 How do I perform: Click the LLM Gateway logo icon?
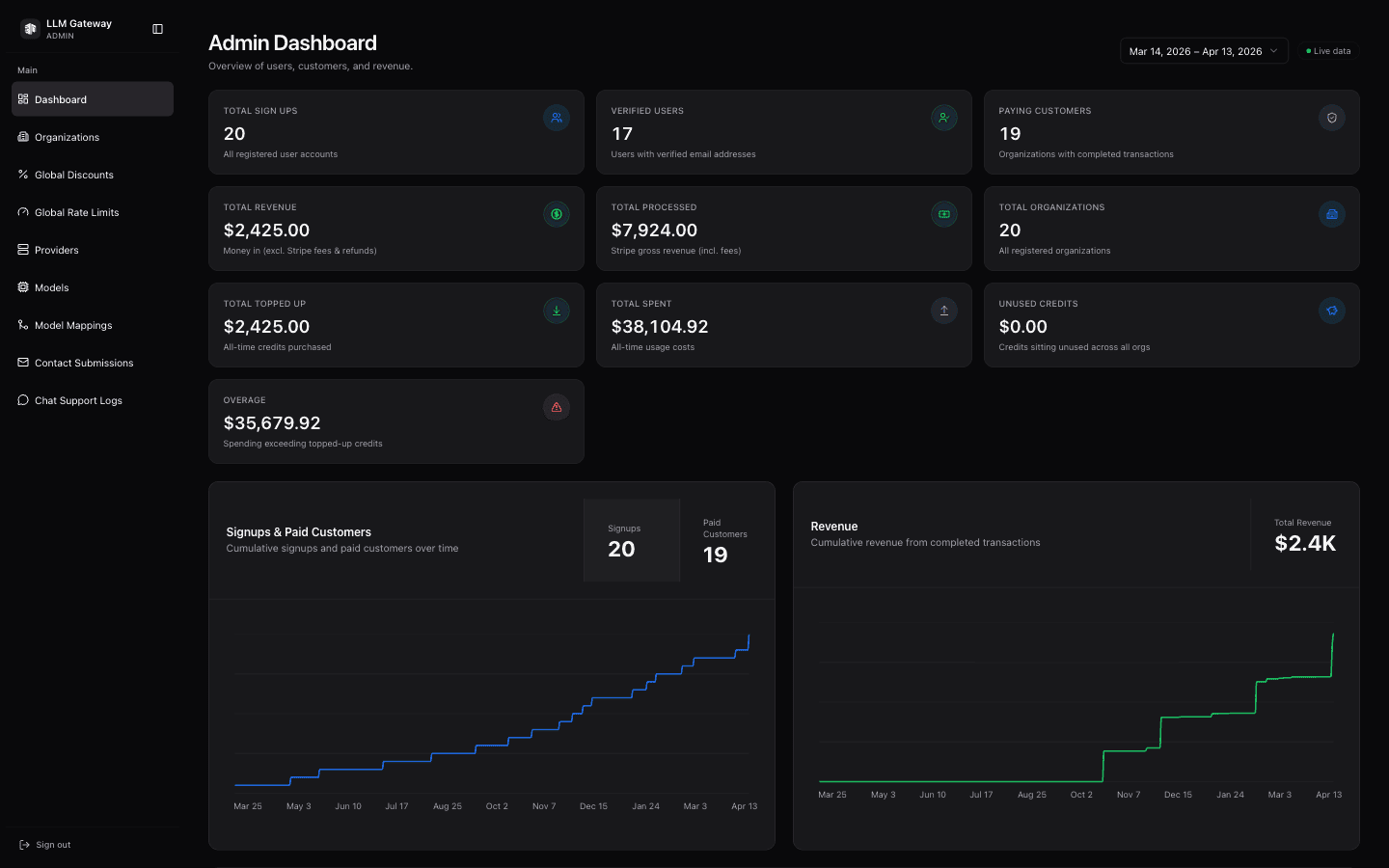coord(30,28)
